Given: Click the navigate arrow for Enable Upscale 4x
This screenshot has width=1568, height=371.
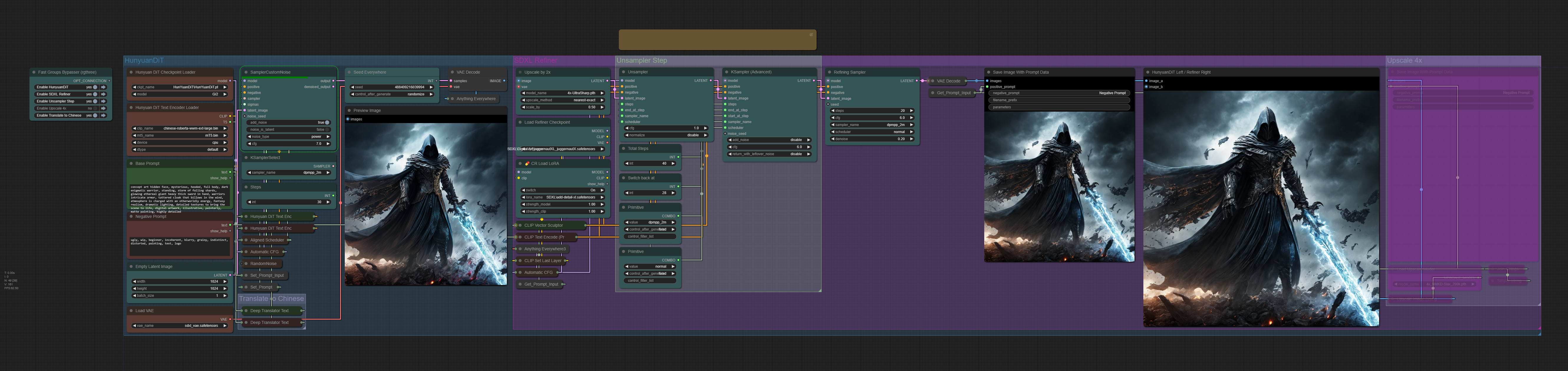Looking at the screenshot, I should click(103, 108).
